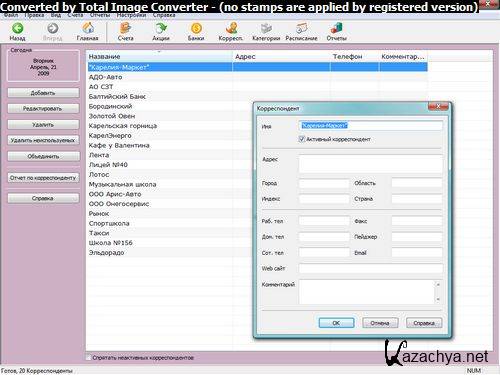Open the Категории toolbar icon
This screenshot has height=375, width=500.
pos(266,28)
